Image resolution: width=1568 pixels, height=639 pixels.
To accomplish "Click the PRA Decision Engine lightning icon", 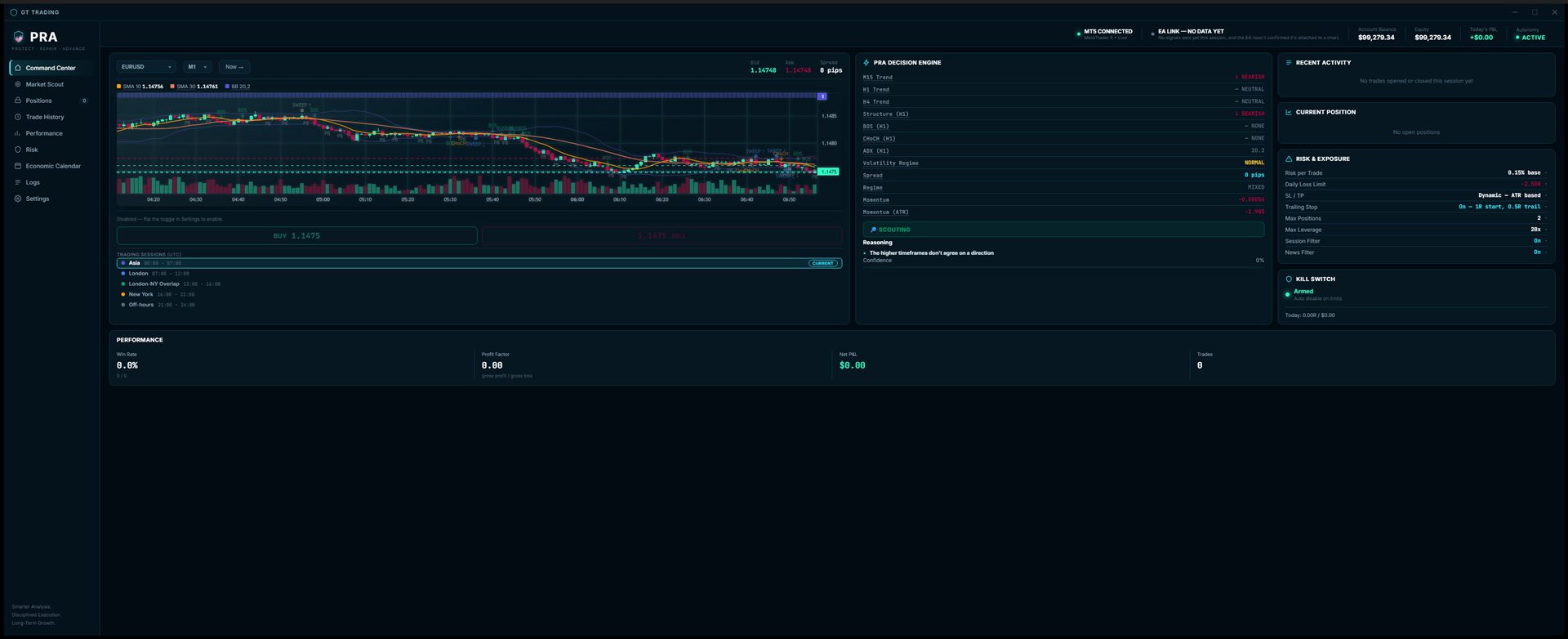I will (x=866, y=62).
